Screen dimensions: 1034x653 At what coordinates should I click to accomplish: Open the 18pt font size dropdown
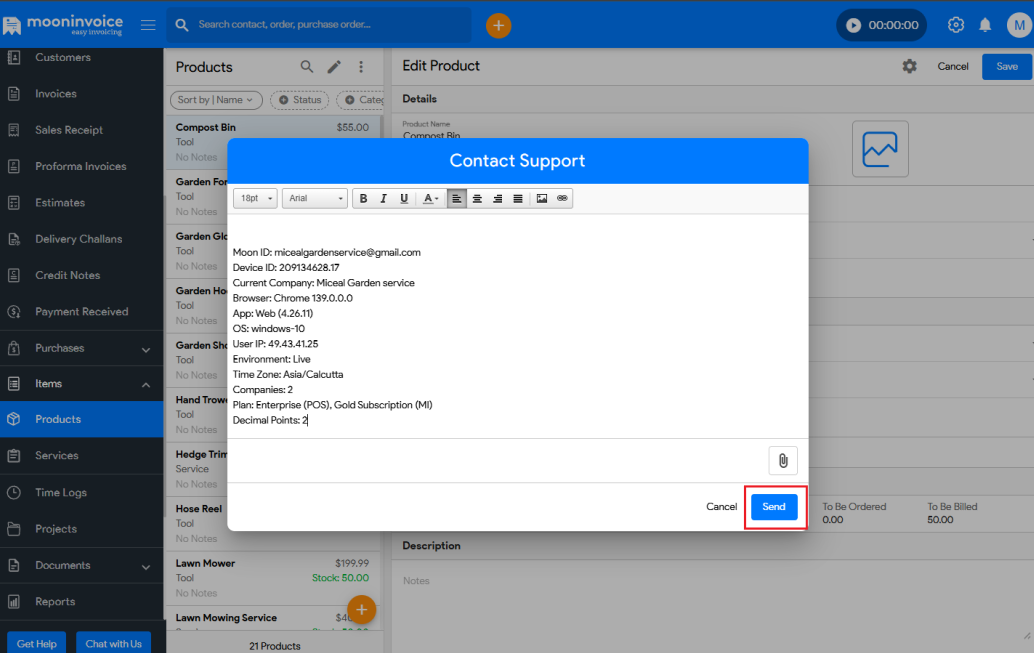coord(255,199)
